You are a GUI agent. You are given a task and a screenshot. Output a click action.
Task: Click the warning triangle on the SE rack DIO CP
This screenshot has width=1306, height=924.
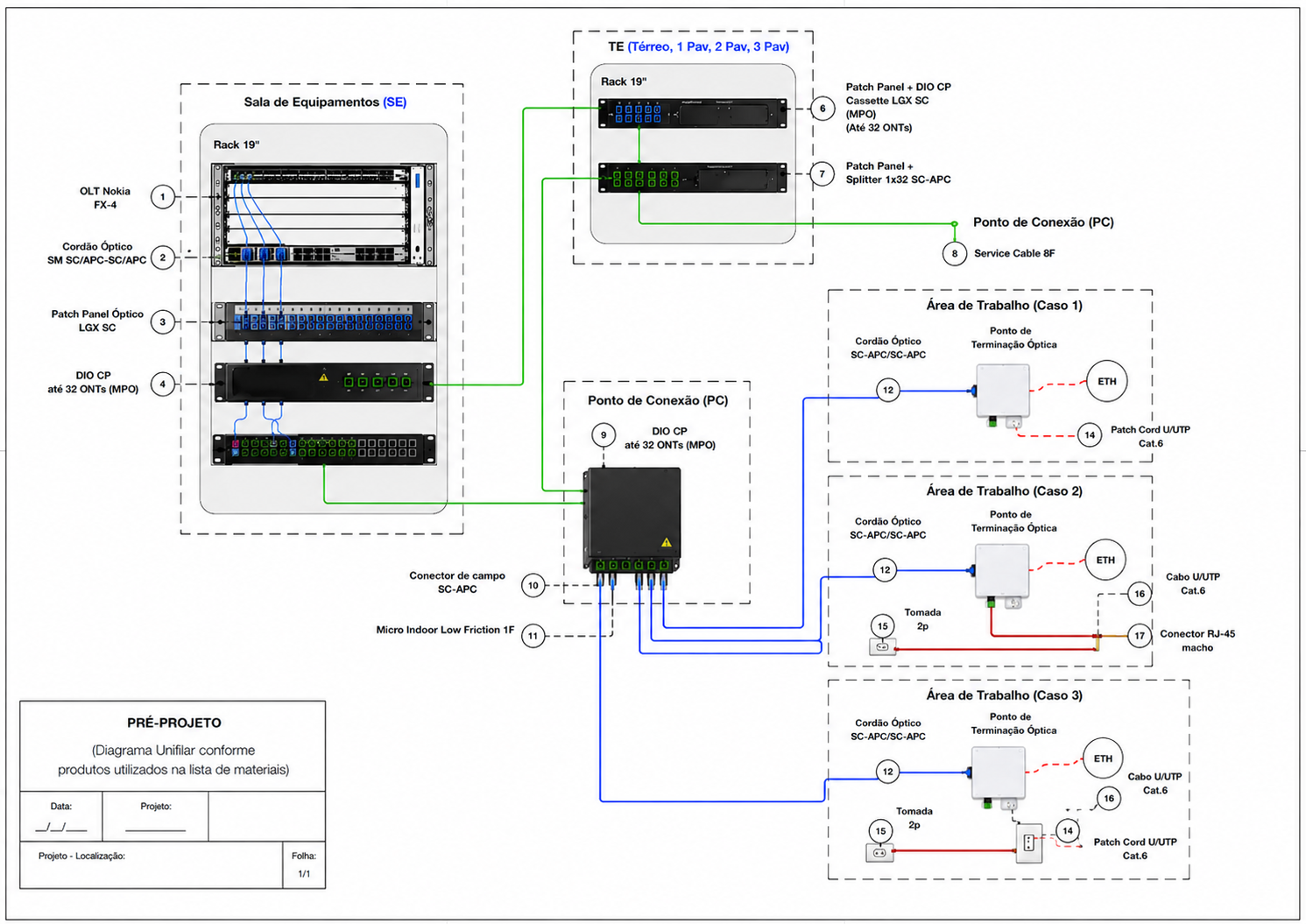[323, 377]
